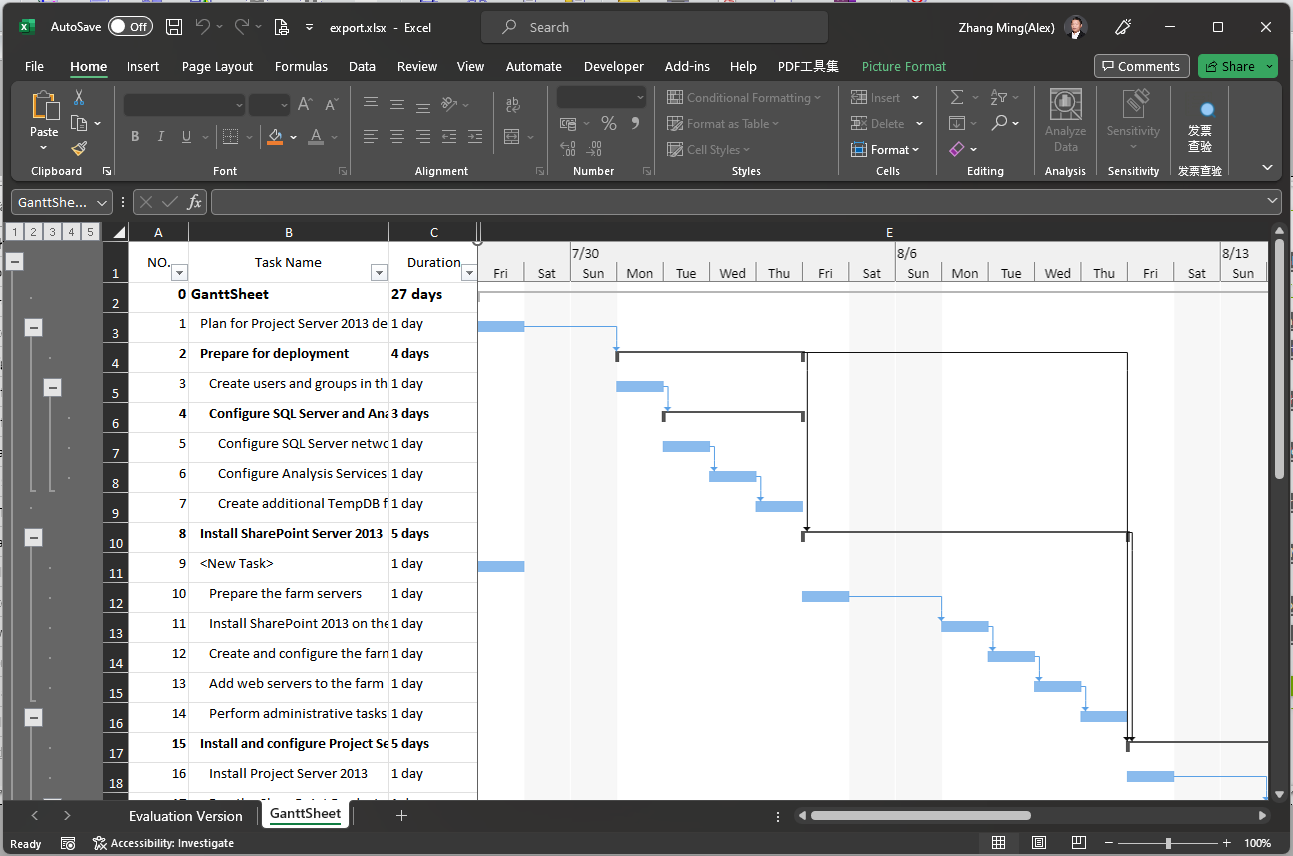The height and width of the screenshot is (856, 1293).
Task: Show outline level 5 rows
Action: [90, 232]
